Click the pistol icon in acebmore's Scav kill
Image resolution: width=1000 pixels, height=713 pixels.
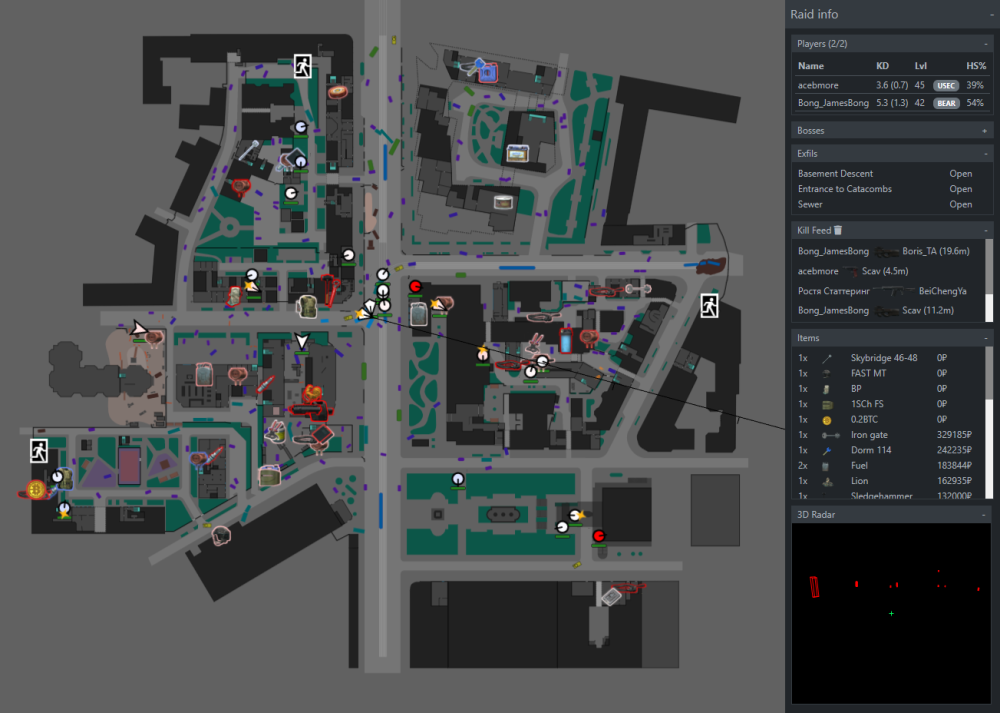coord(850,272)
